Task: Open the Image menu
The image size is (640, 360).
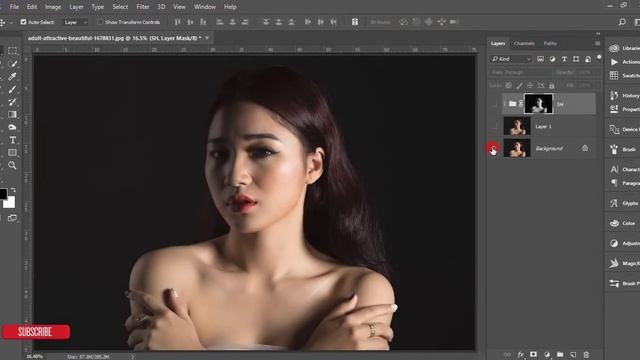Action: (x=53, y=7)
